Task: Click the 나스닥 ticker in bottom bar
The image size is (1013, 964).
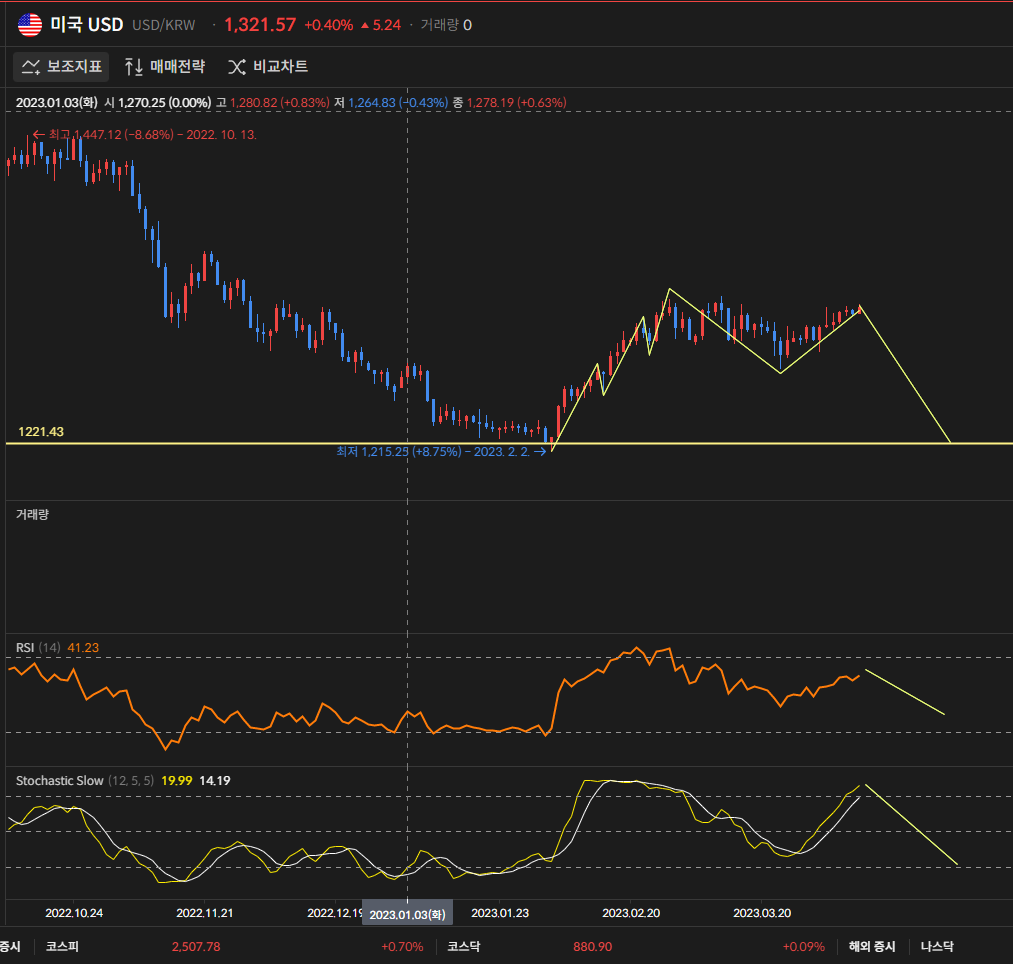Action: coord(937,947)
